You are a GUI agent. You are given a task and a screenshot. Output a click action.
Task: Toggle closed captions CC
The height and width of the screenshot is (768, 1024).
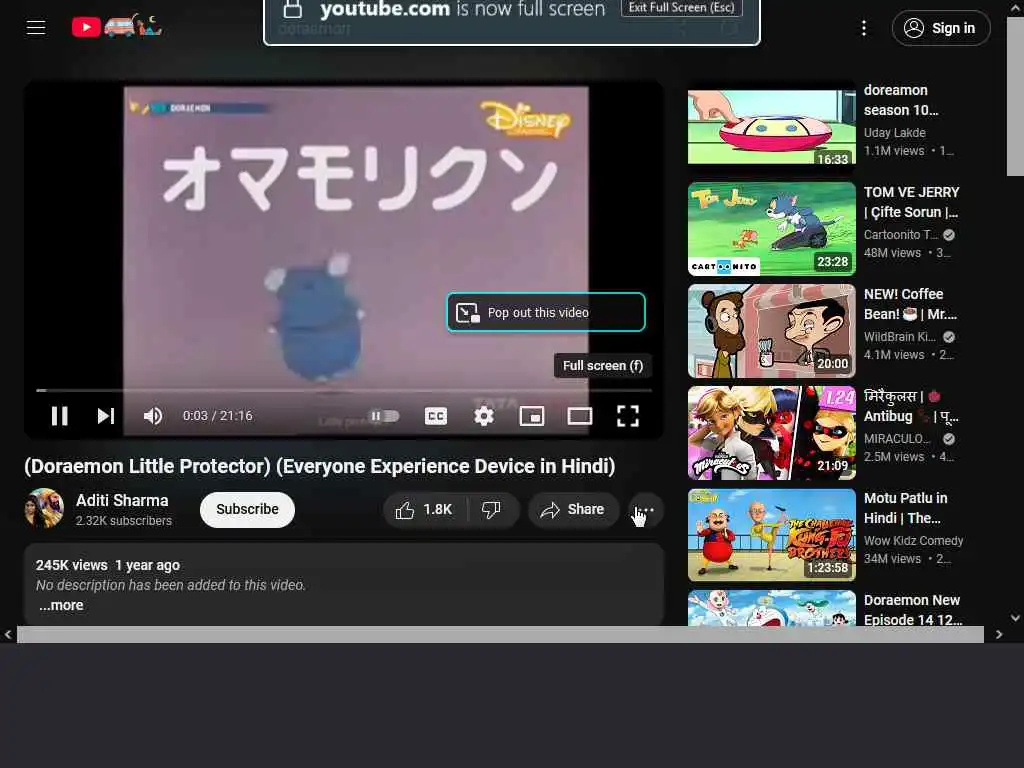(436, 416)
